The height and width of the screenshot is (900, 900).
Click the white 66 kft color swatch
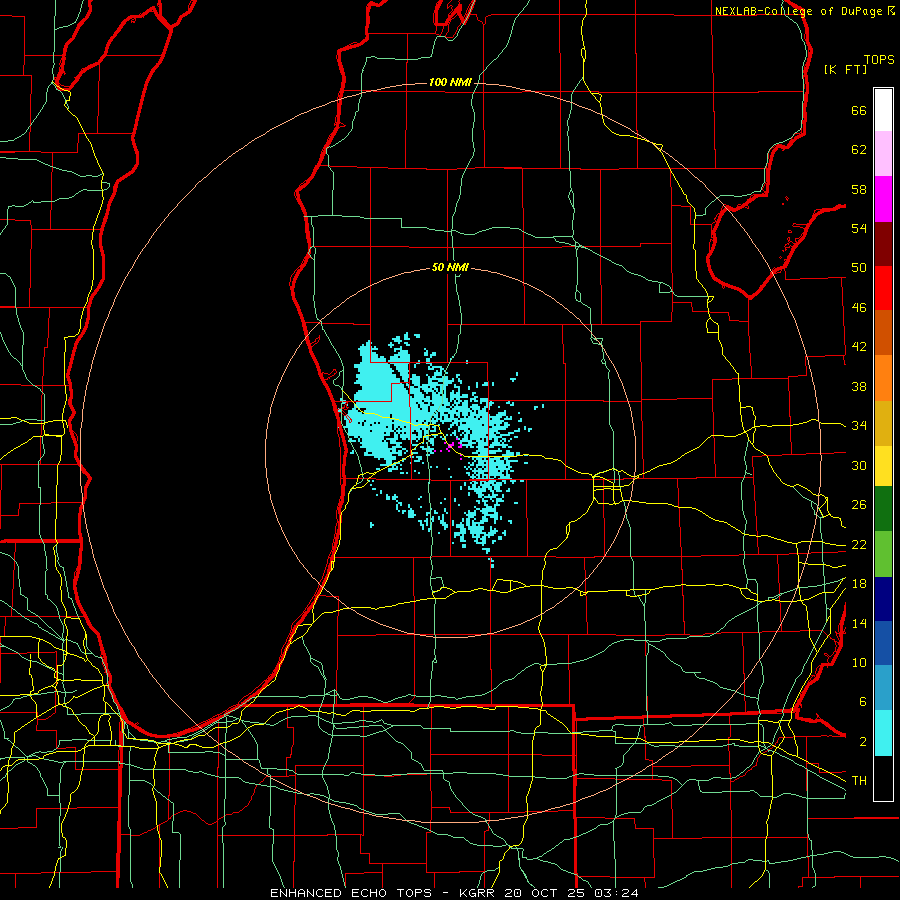click(x=883, y=110)
